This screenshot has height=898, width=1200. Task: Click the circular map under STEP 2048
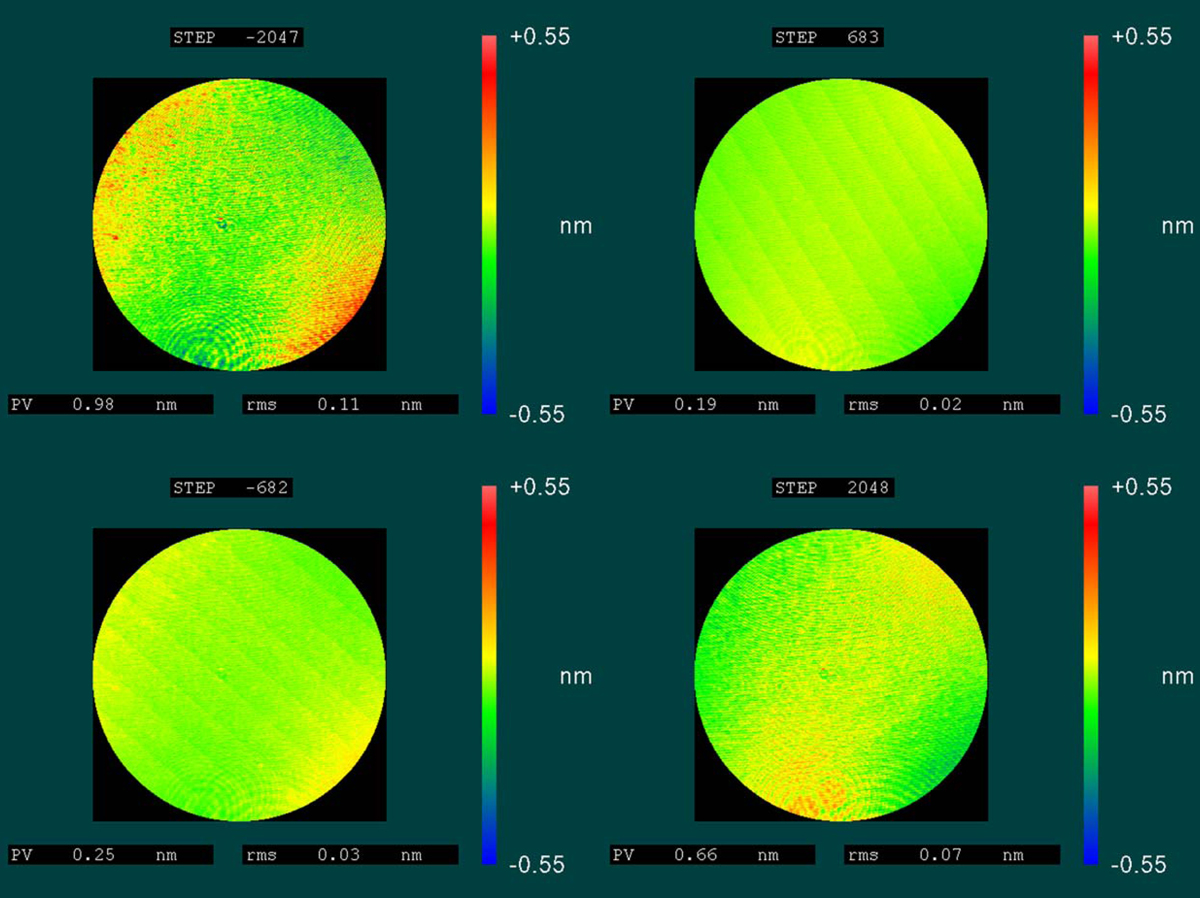tap(841, 674)
